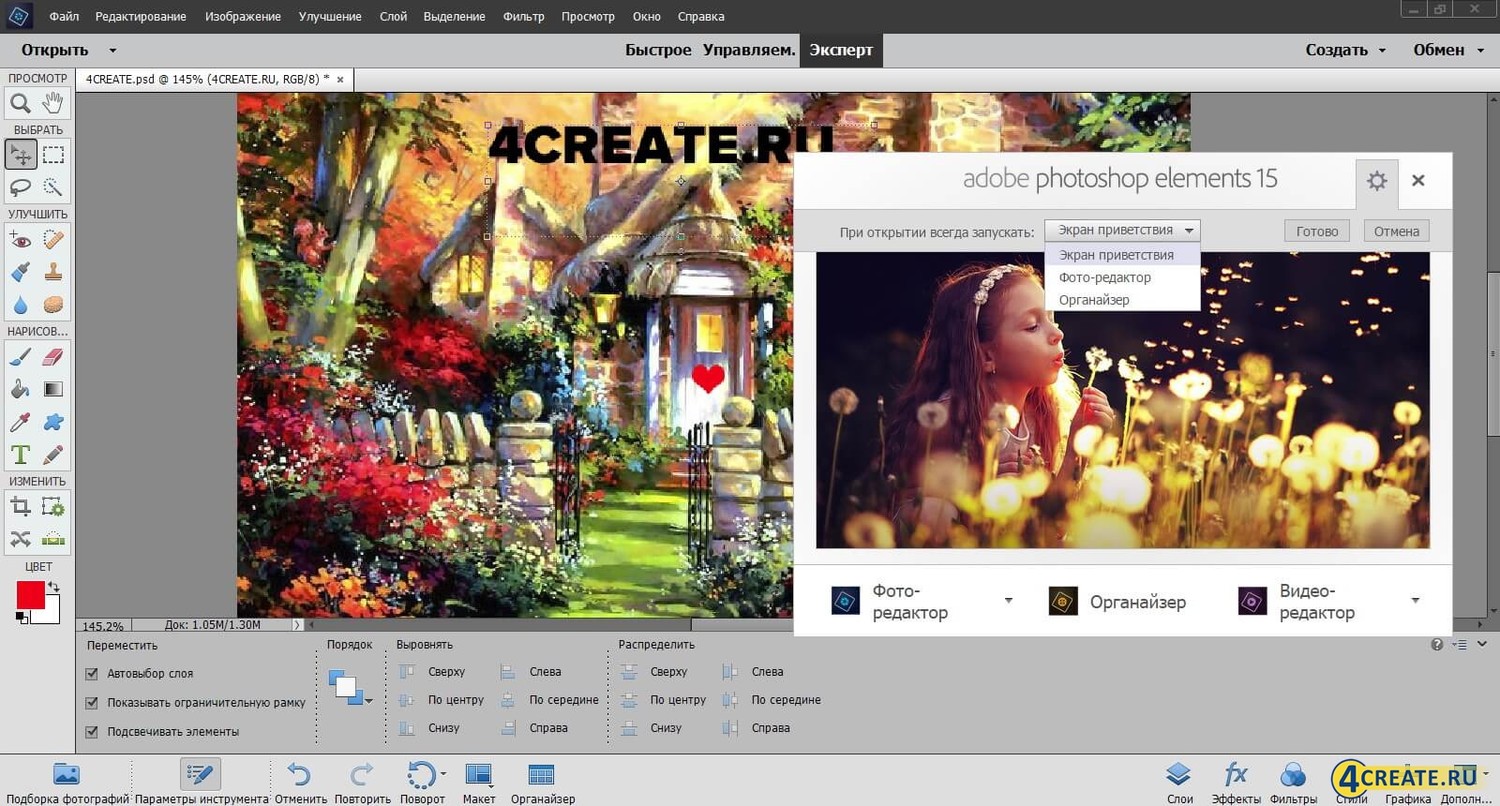Toggle Подсвечивать элементы checkbox
The height and width of the screenshot is (806, 1500).
click(x=92, y=732)
